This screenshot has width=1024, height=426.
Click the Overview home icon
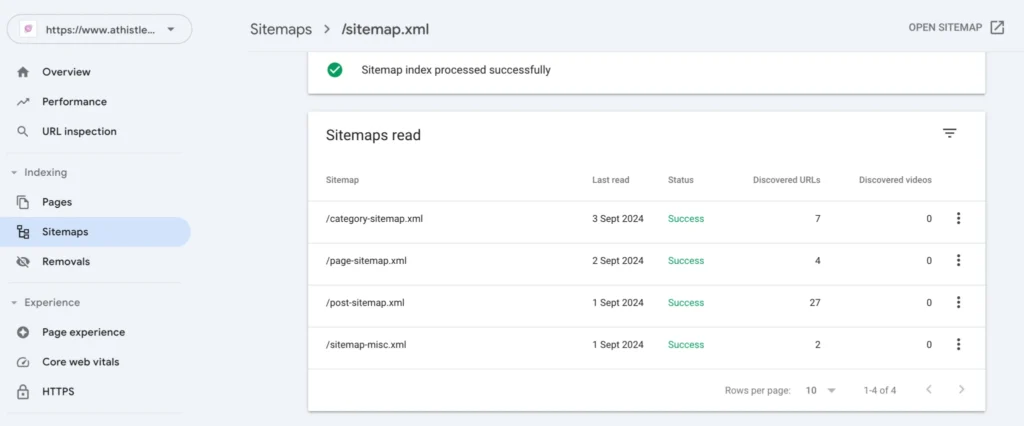(23, 72)
